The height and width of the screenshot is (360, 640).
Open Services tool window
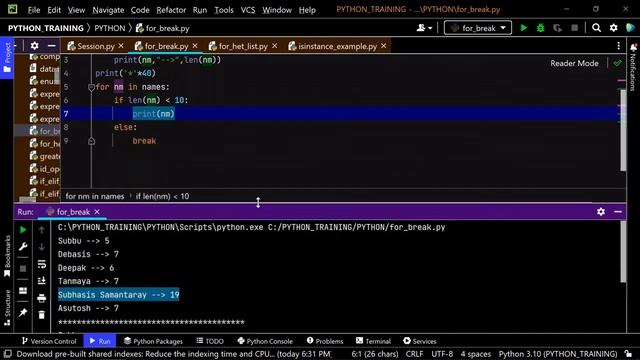point(420,341)
